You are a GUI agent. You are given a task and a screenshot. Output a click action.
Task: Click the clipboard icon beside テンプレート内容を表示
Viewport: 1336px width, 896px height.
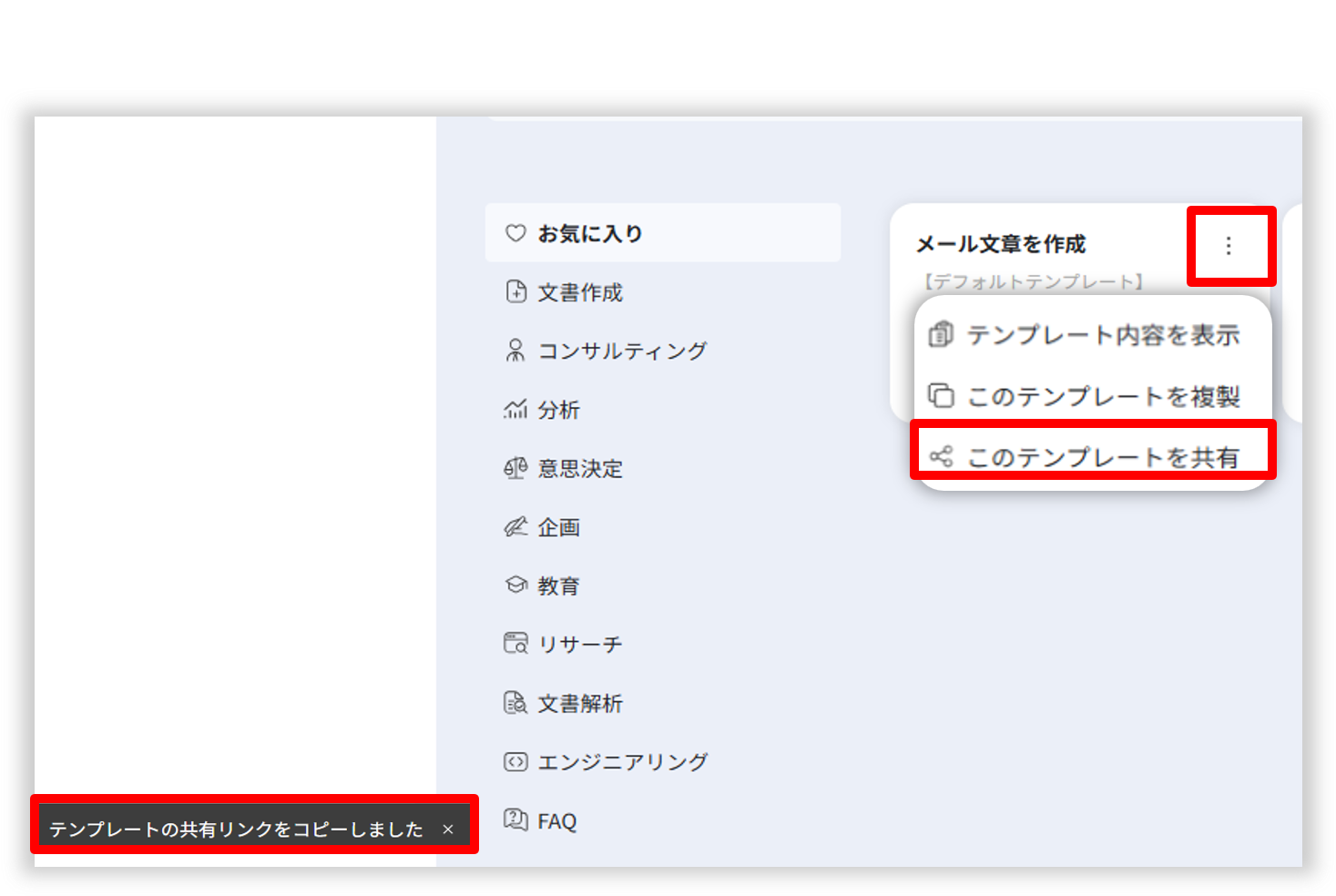tap(941, 335)
